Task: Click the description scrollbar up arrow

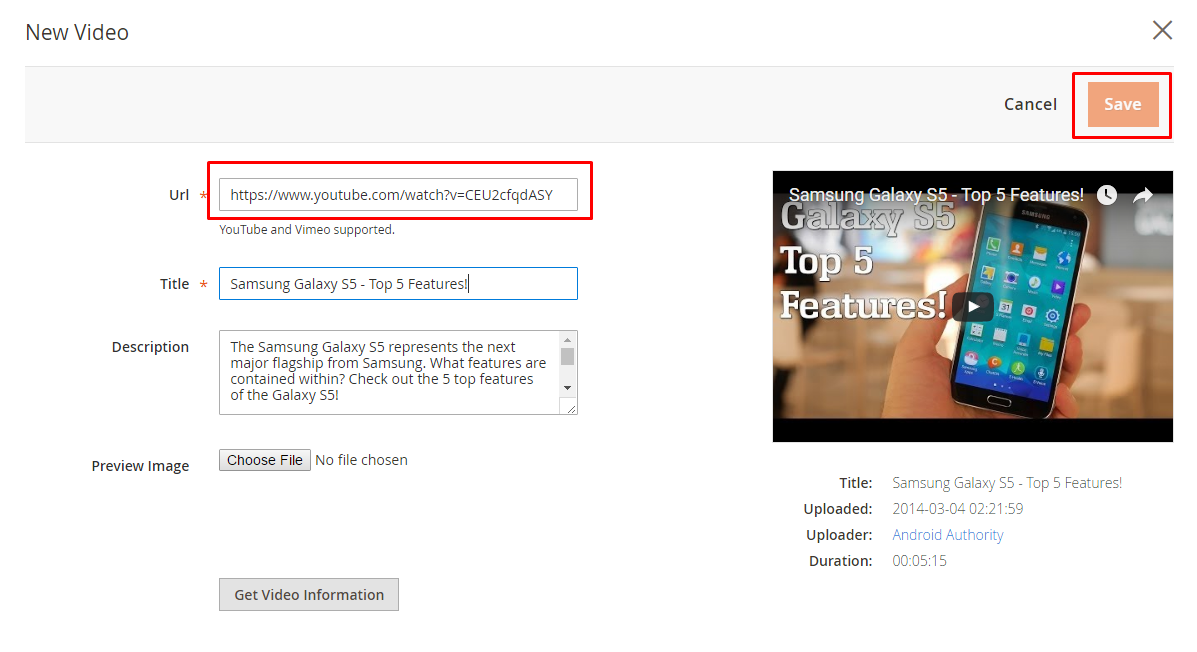Action: click(x=567, y=340)
